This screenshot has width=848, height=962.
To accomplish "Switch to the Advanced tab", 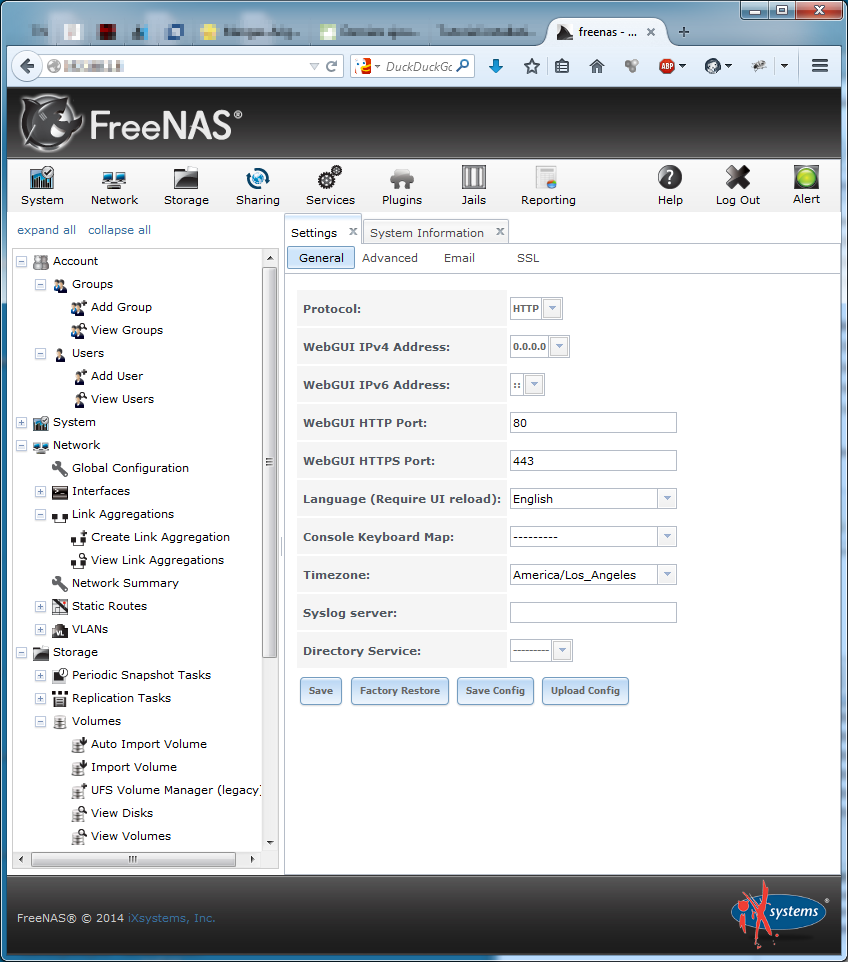I will (x=390, y=258).
